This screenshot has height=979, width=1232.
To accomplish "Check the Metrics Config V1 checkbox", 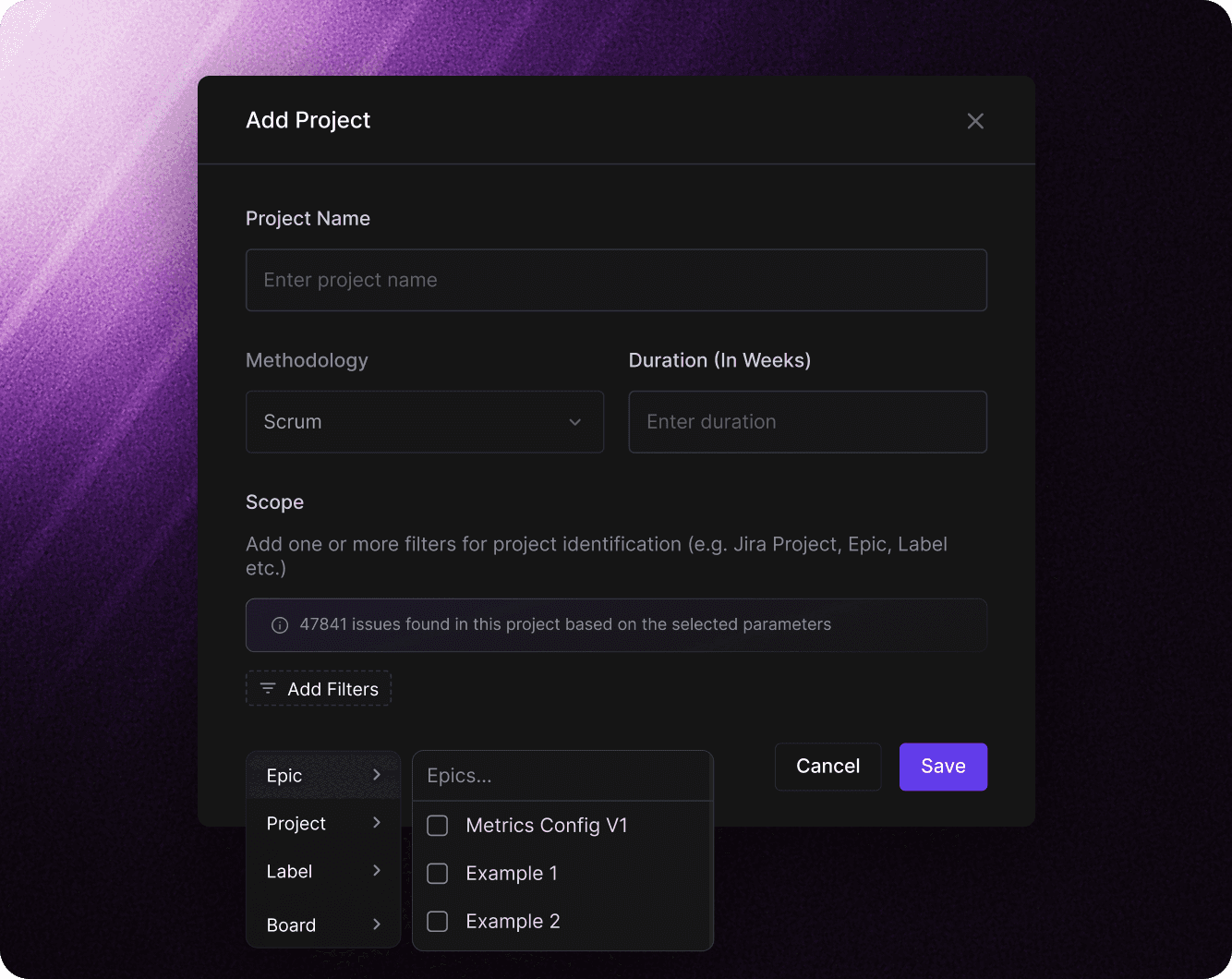I will 438,826.
